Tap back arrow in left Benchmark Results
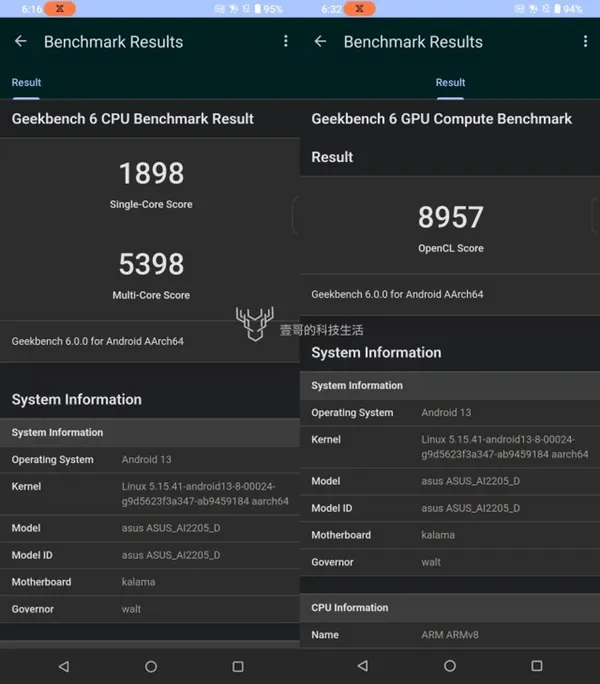 (x=21, y=41)
